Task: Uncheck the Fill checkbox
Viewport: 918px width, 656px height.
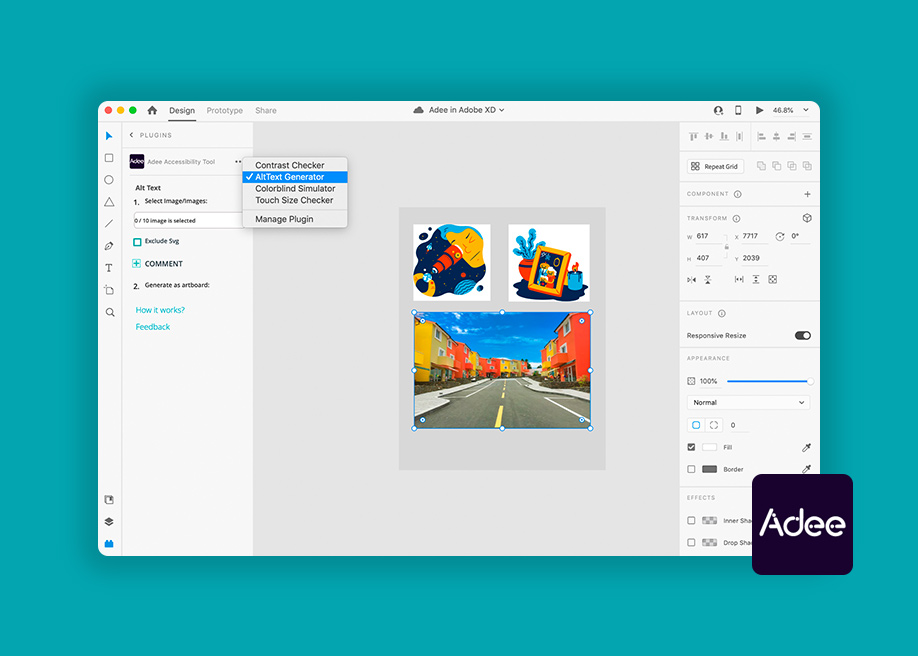Action: (689, 447)
